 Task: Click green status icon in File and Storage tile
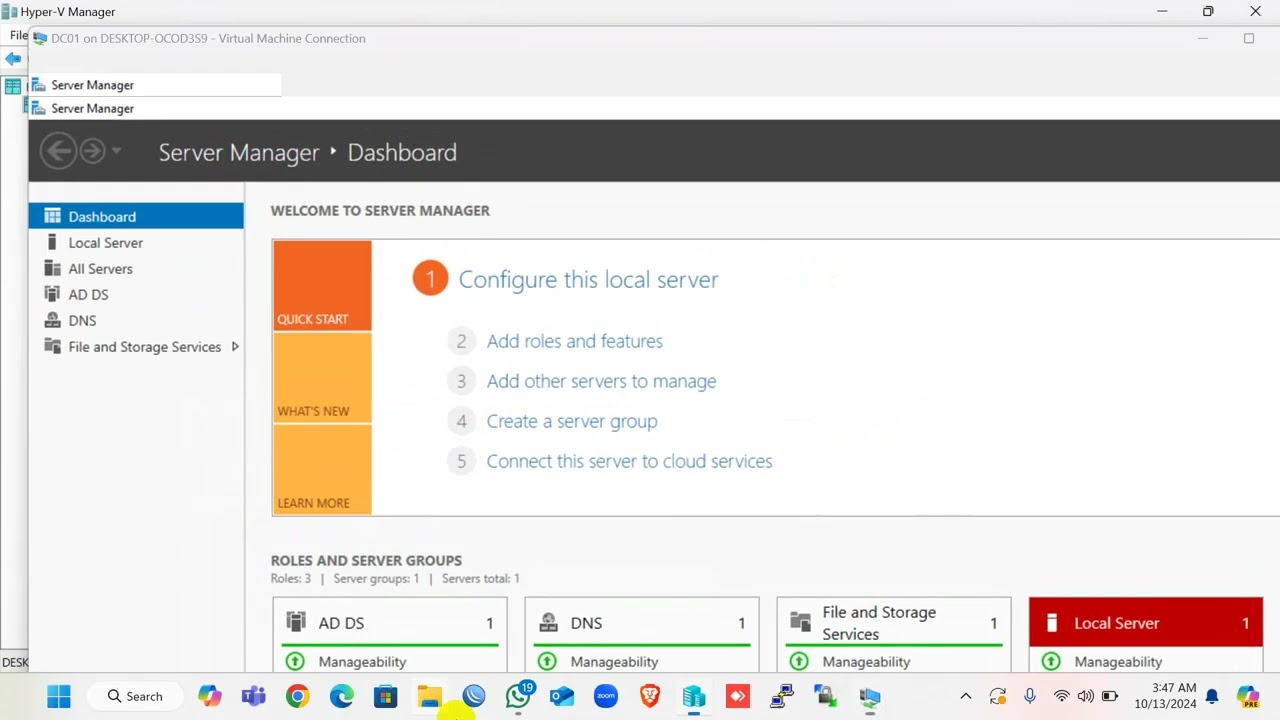(x=799, y=661)
